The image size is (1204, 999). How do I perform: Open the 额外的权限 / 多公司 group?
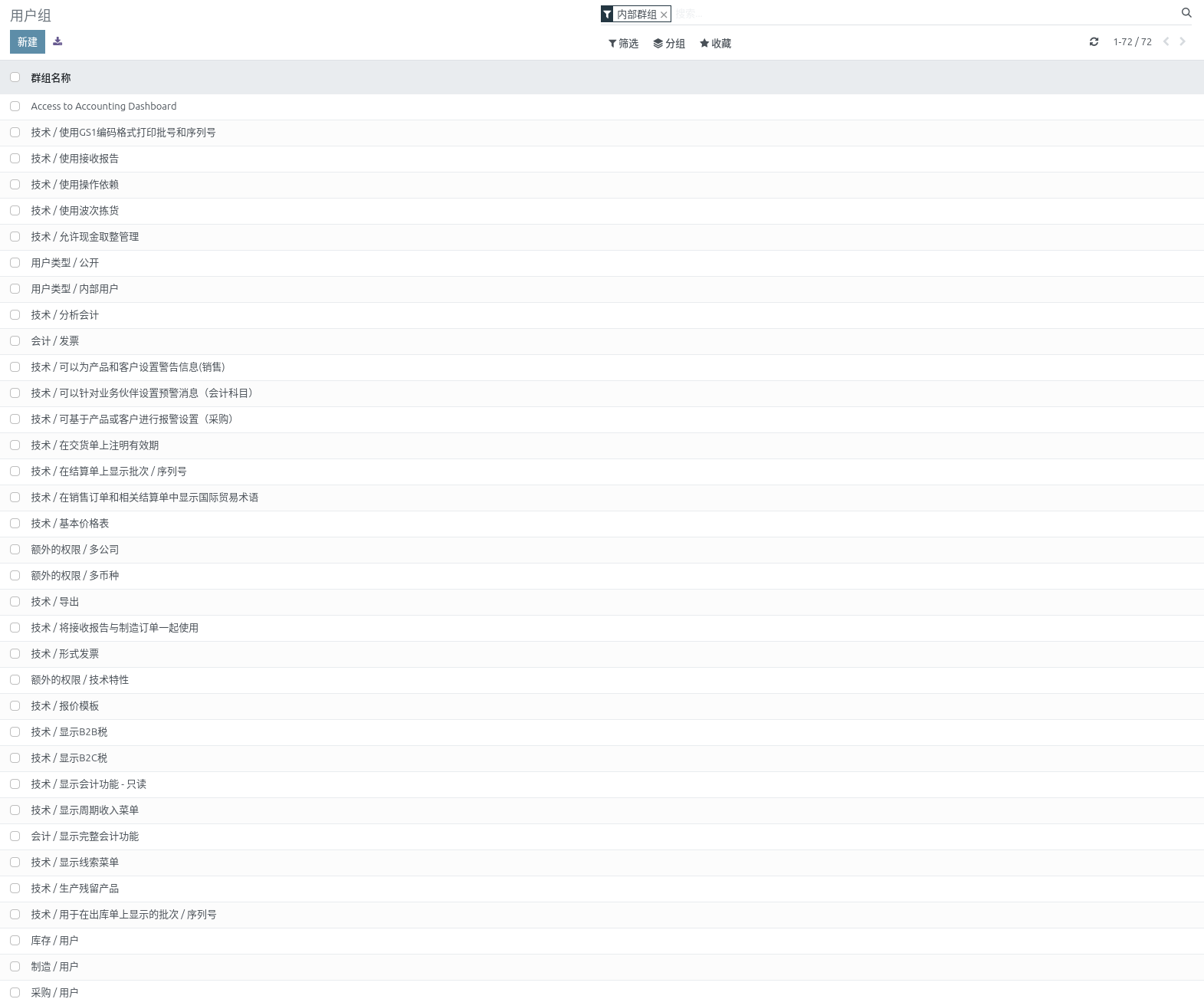coord(75,550)
